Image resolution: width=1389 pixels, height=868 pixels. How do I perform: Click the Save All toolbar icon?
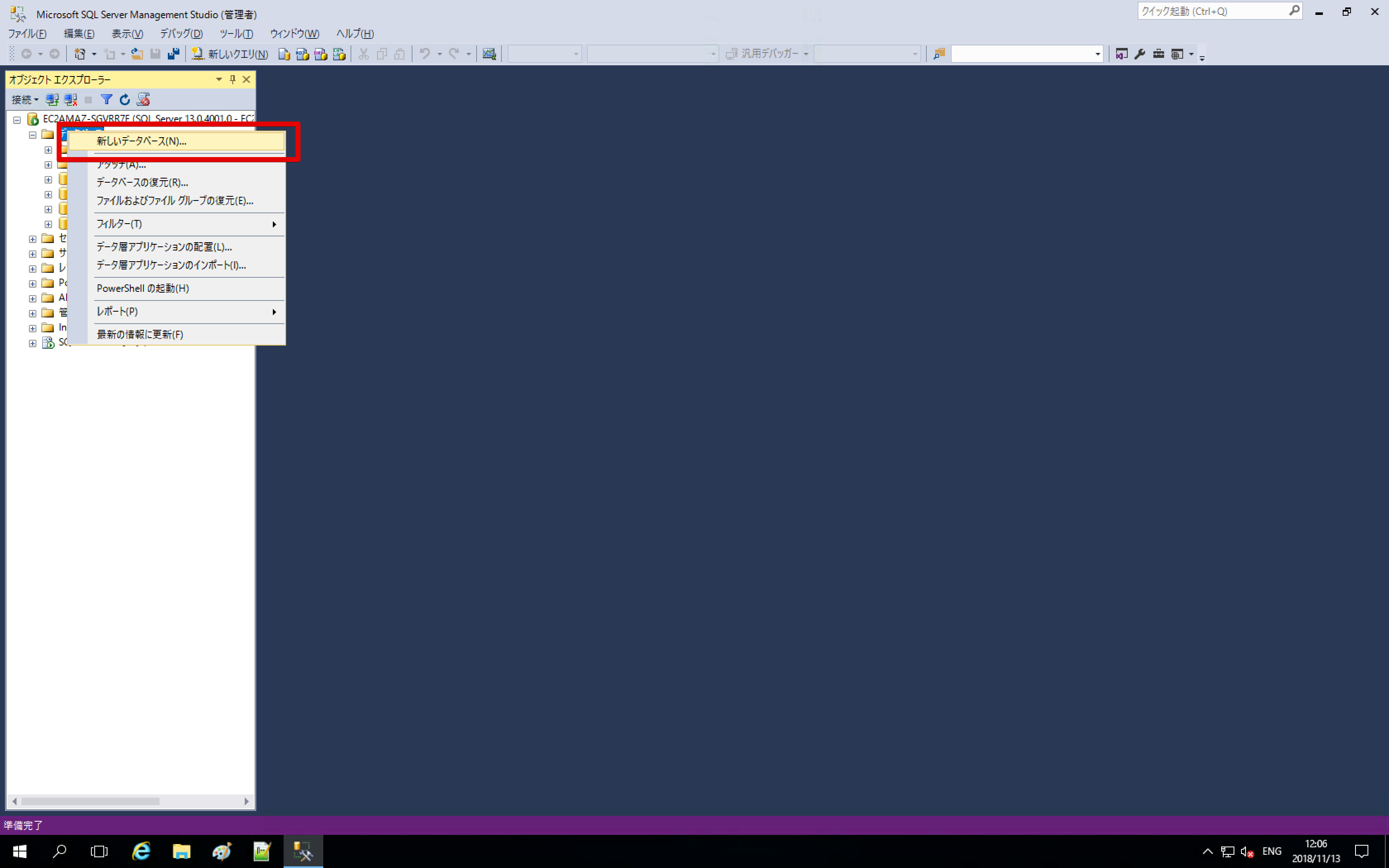click(x=173, y=54)
